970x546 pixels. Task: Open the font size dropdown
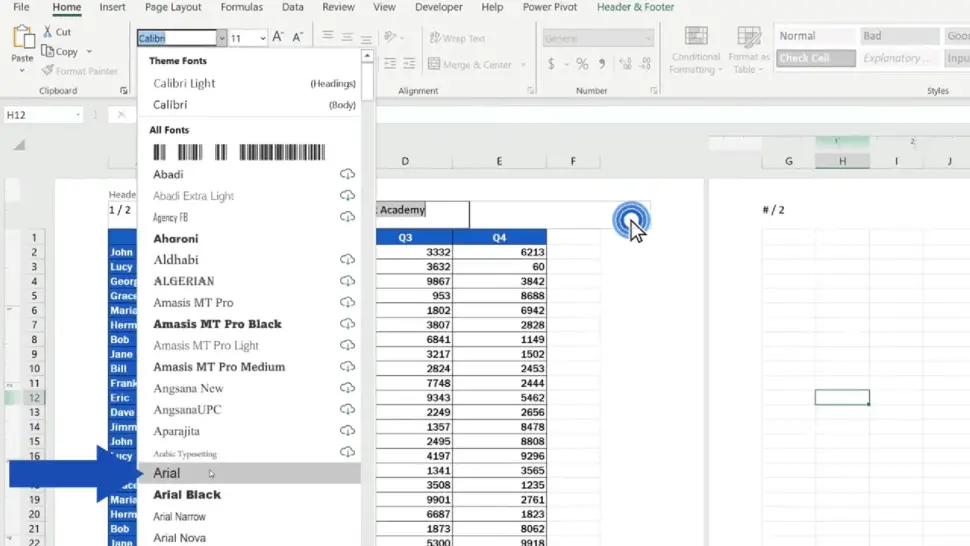[x=263, y=38]
